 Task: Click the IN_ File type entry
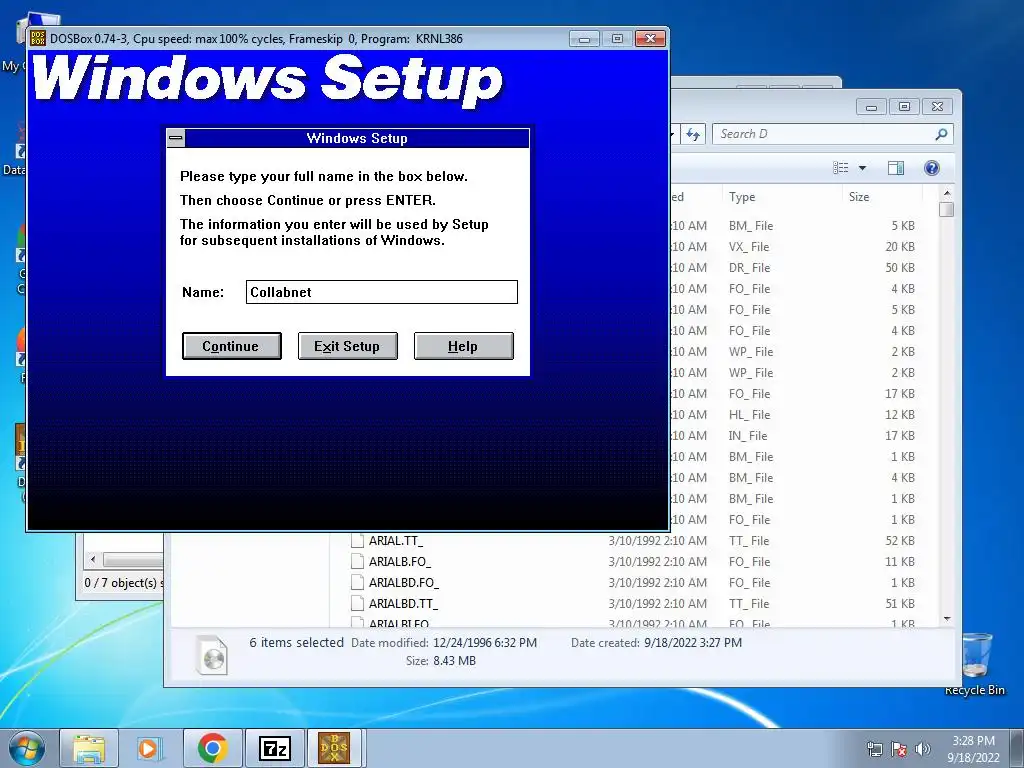pos(748,436)
